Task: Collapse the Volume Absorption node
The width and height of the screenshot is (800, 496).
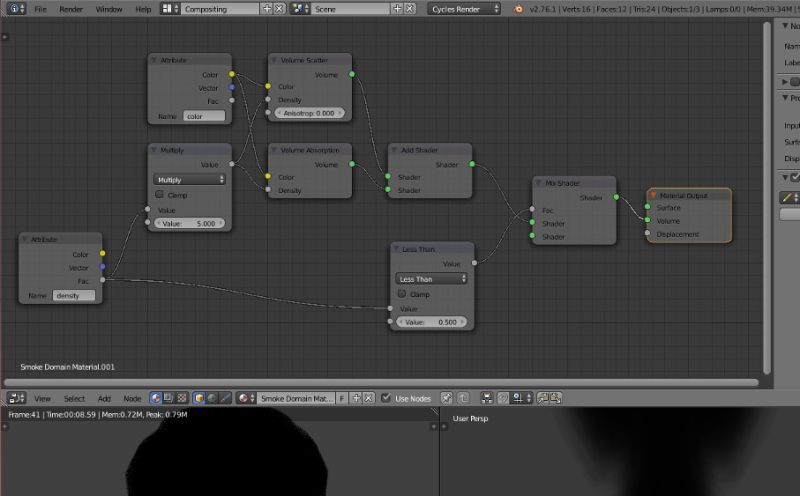Action: pos(274,150)
